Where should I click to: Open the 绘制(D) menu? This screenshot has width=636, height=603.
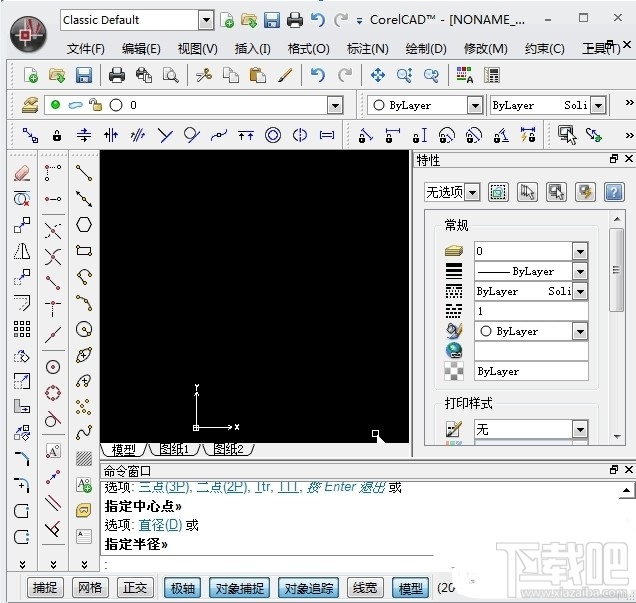426,49
